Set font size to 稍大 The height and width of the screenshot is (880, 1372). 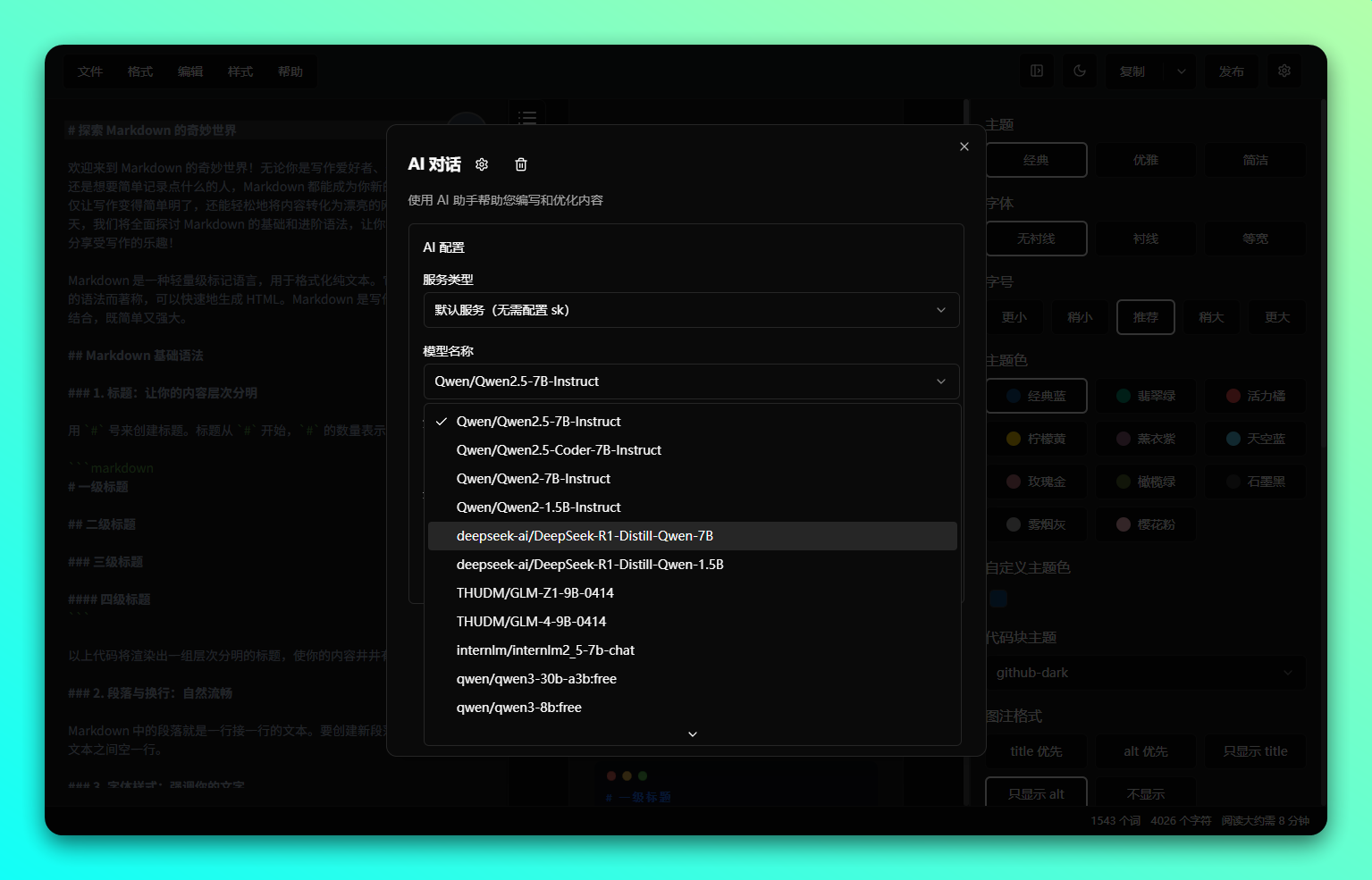click(1211, 317)
